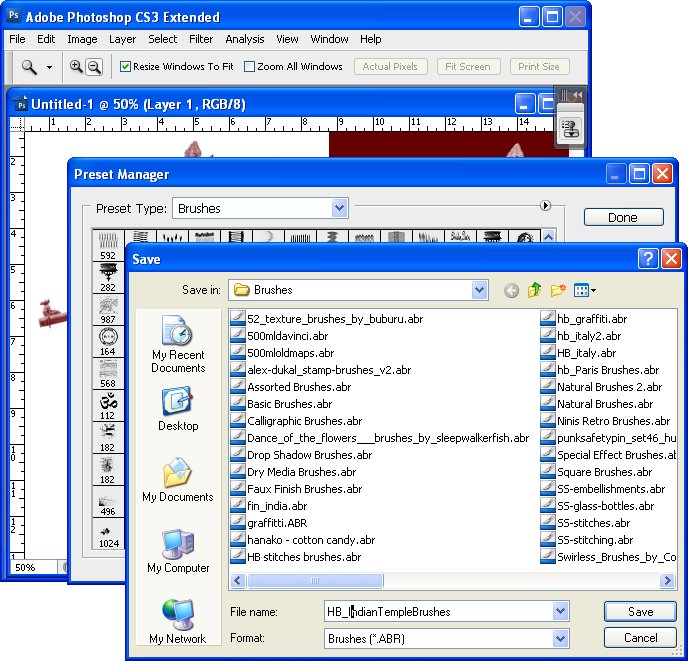This screenshot has width=688, height=661.
Task: Open the Analysis menu
Action: click(245, 39)
